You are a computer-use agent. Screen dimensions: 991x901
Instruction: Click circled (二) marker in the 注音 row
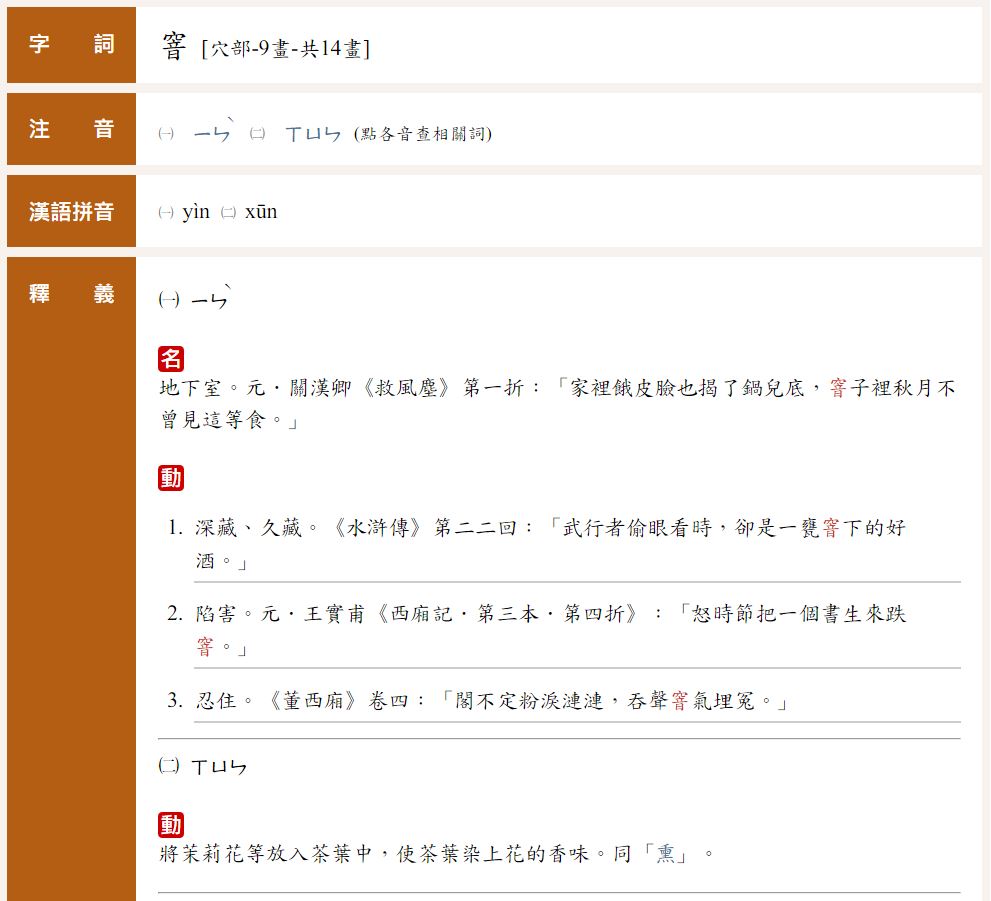pyautogui.click(x=257, y=134)
